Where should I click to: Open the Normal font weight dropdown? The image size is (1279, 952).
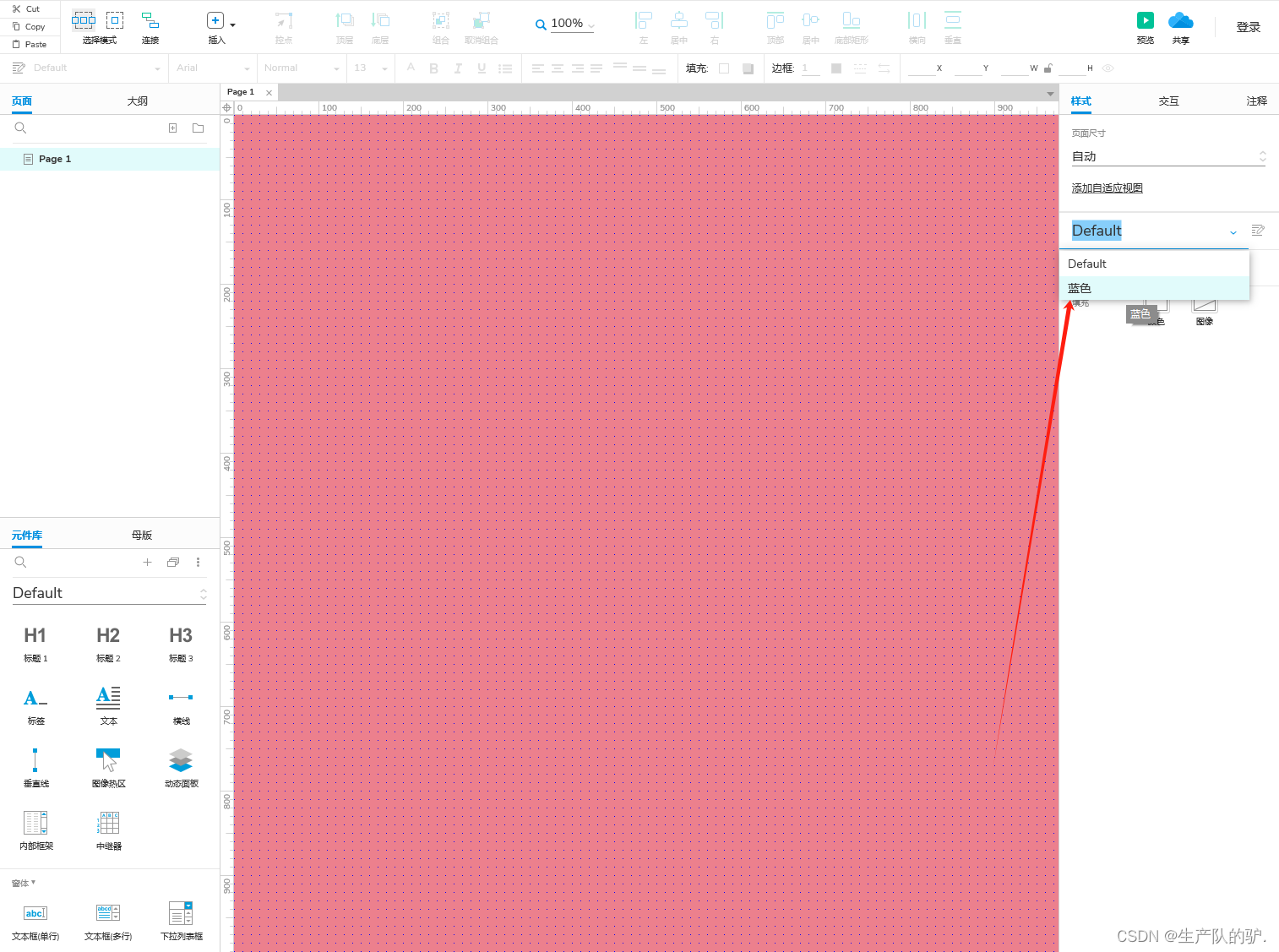(302, 68)
